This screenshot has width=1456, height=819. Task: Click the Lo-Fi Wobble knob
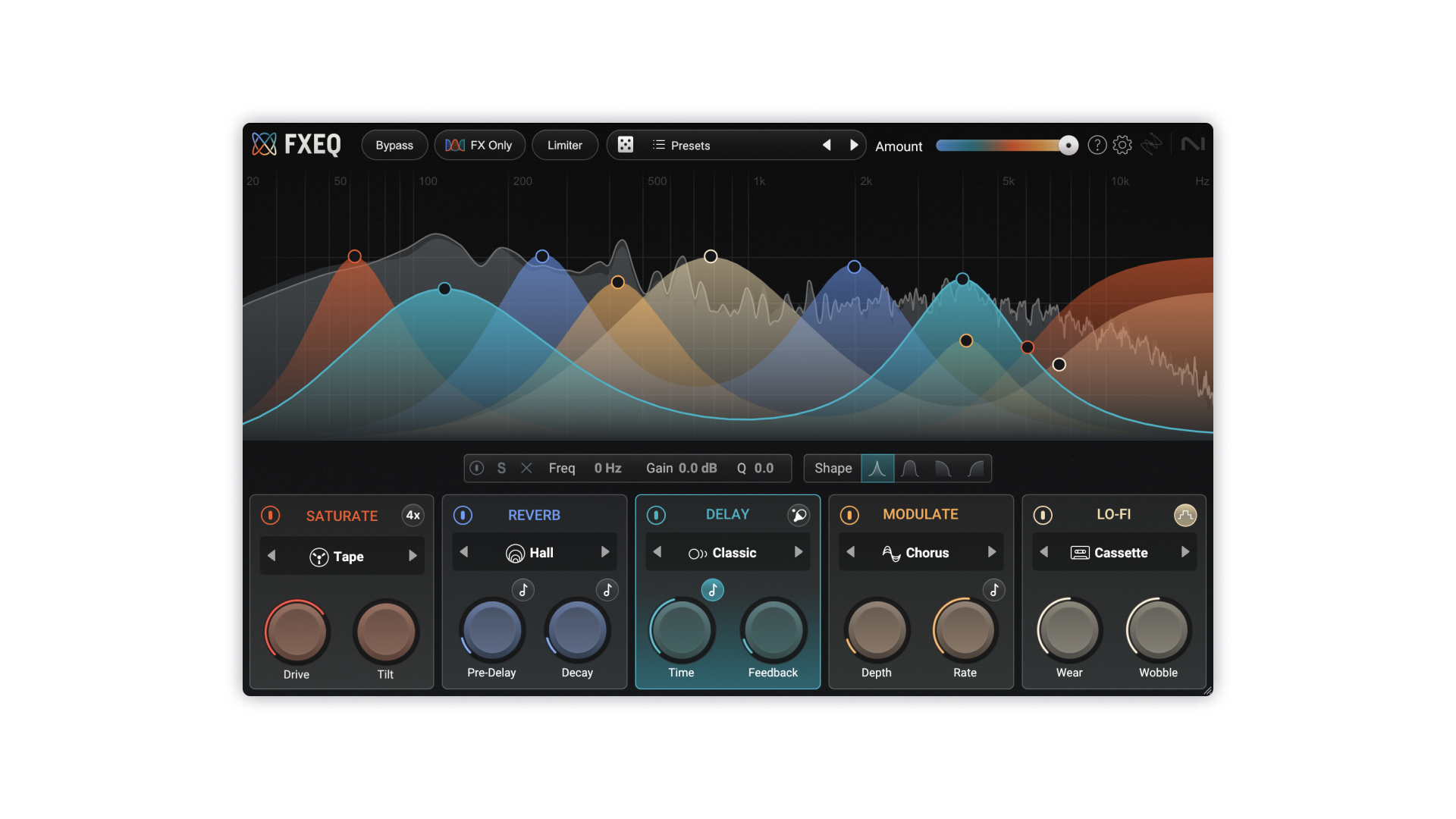pyautogui.click(x=1158, y=630)
